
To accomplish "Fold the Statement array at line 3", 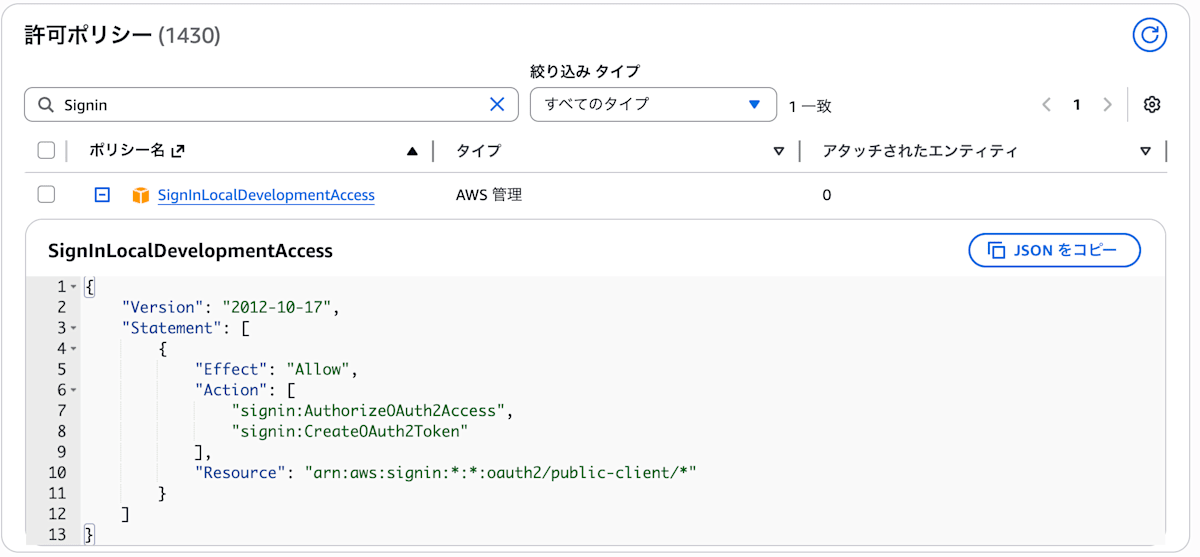I will pyautogui.click(x=74, y=328).
